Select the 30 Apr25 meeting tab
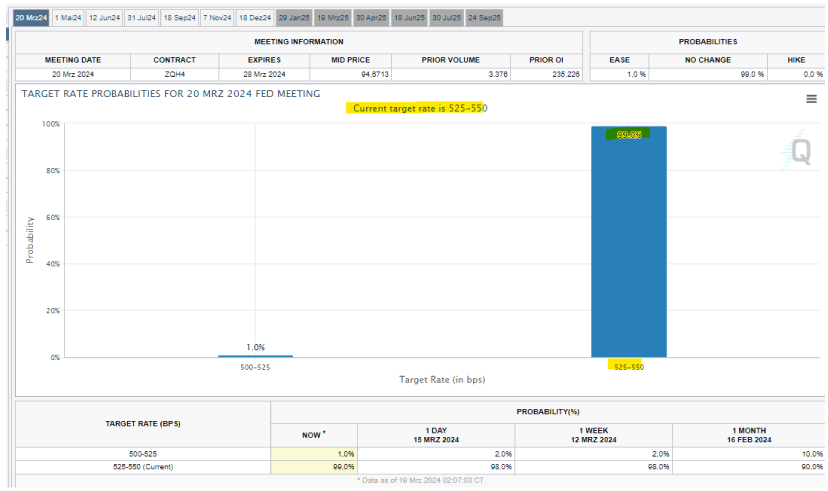 coord(370,18)
